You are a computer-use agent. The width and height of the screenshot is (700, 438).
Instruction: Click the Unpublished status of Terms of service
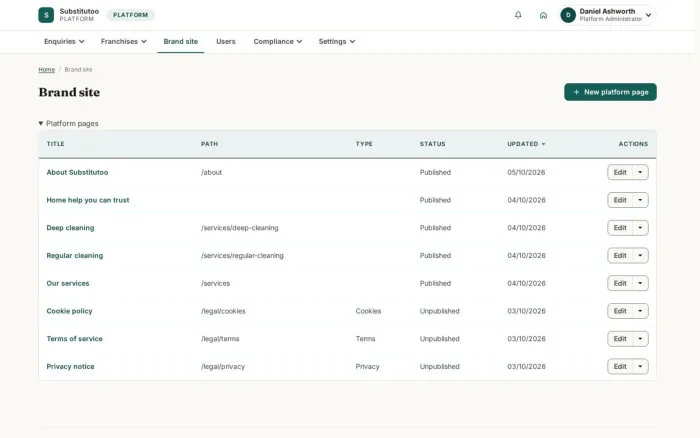click(x=439, y=338)
